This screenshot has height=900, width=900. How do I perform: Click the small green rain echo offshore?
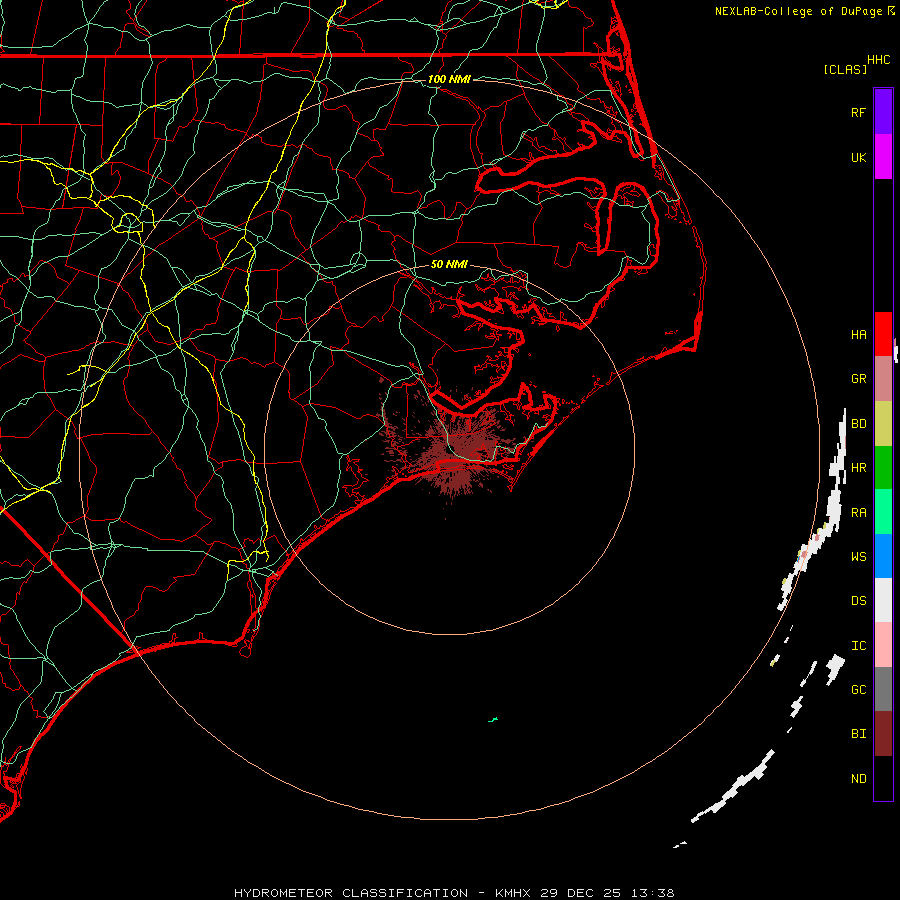[x=492, y=719]
